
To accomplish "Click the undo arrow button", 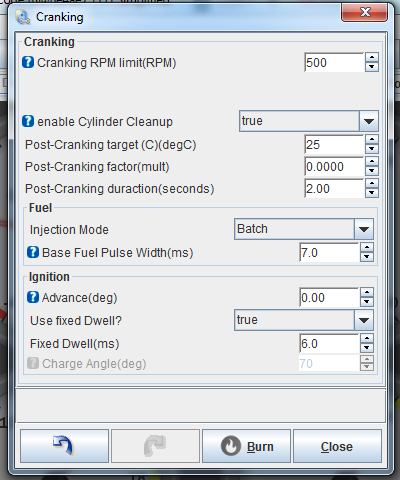I will coord(64,446).
